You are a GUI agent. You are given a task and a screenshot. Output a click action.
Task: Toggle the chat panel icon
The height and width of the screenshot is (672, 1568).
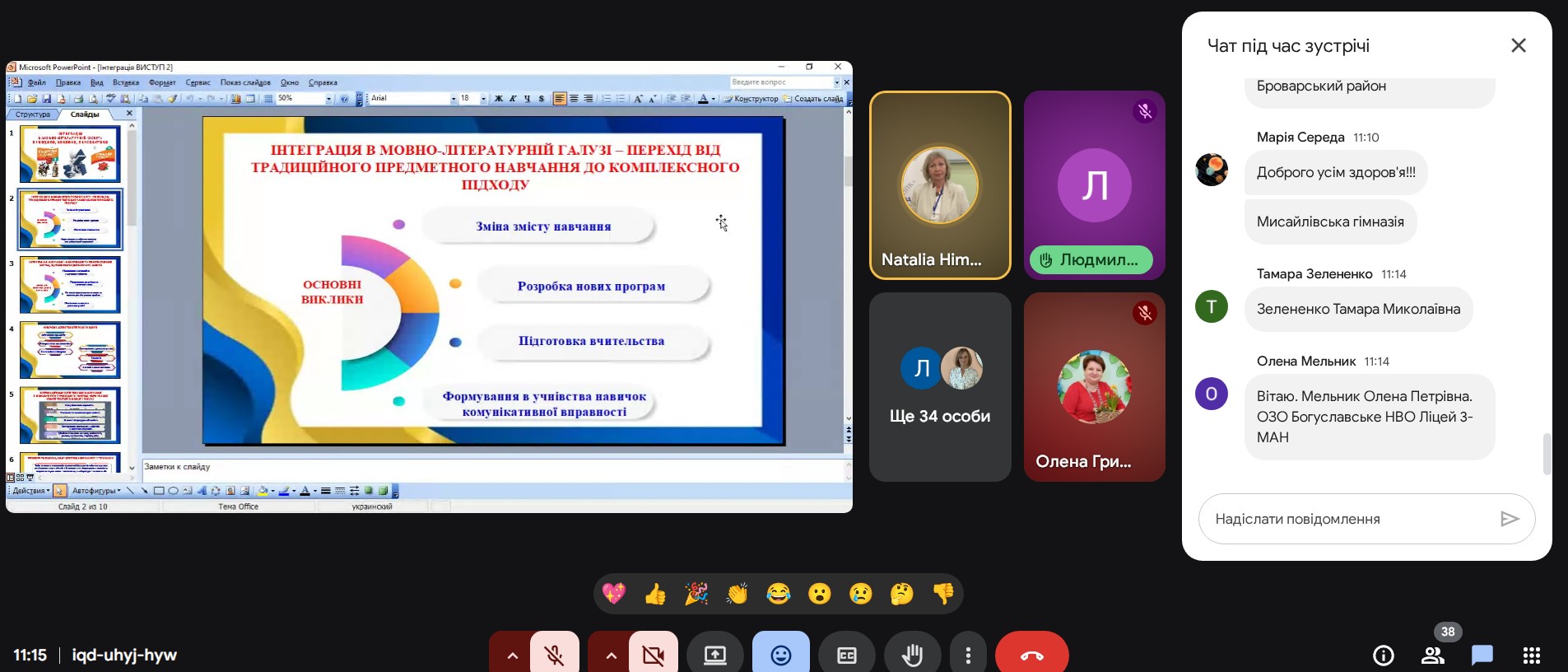[1482, 655]
